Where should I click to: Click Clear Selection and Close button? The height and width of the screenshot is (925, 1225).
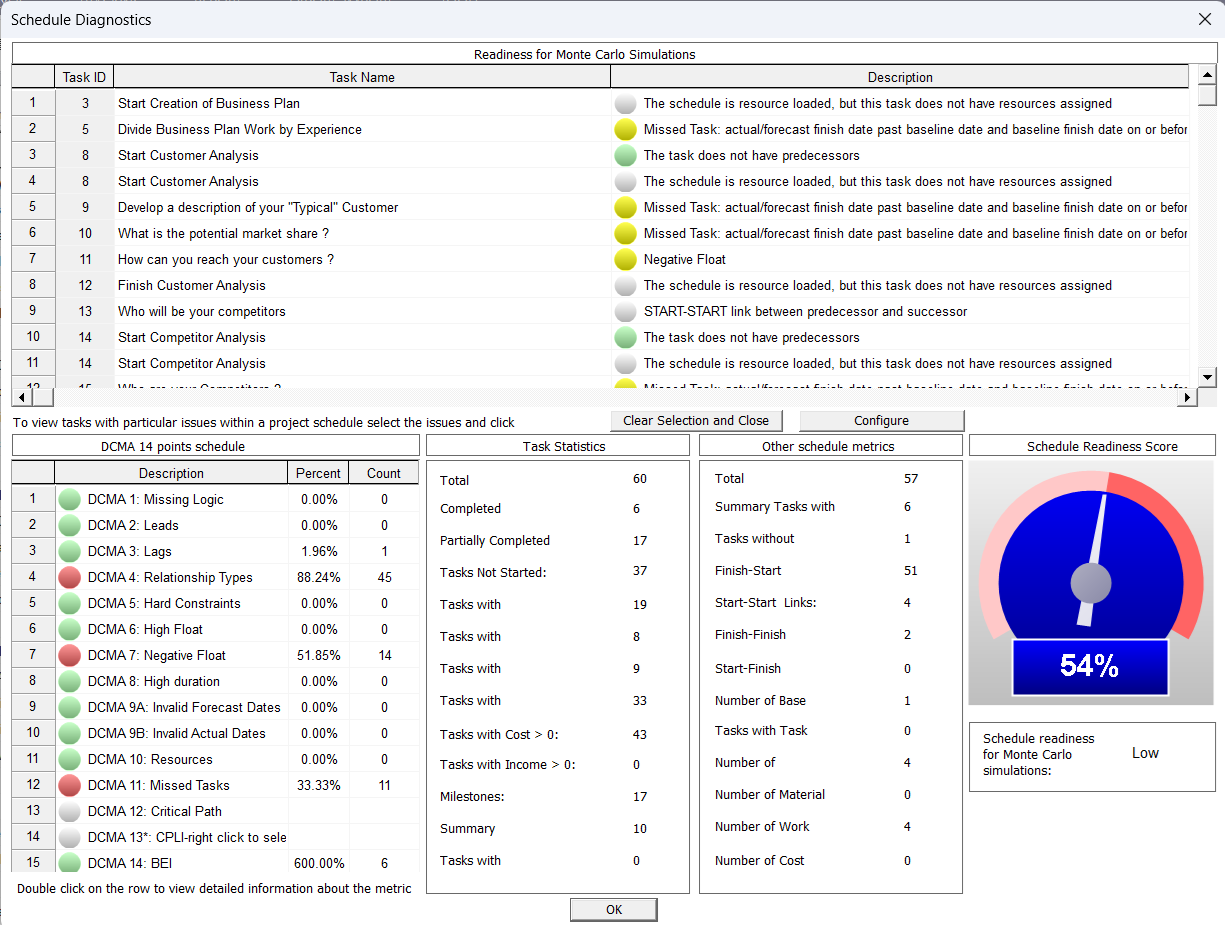(x=696, y=420)
